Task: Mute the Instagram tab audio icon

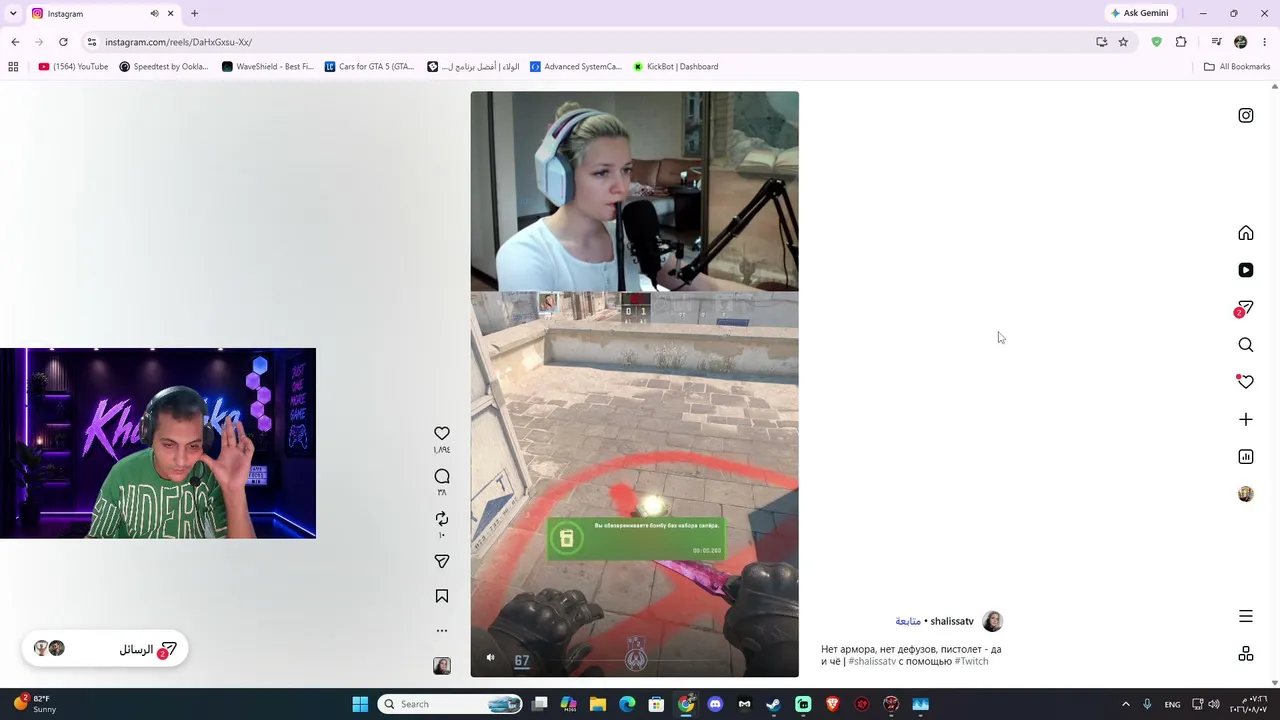Action: point(154,13)
